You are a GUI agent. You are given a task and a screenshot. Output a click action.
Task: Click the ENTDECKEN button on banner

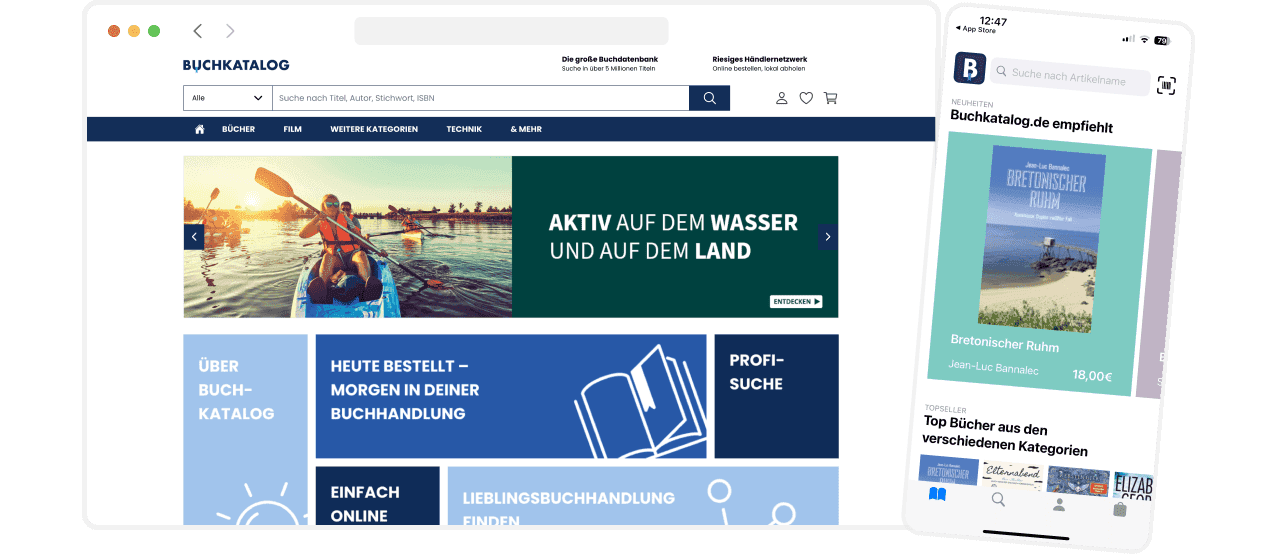coord(796,301)
